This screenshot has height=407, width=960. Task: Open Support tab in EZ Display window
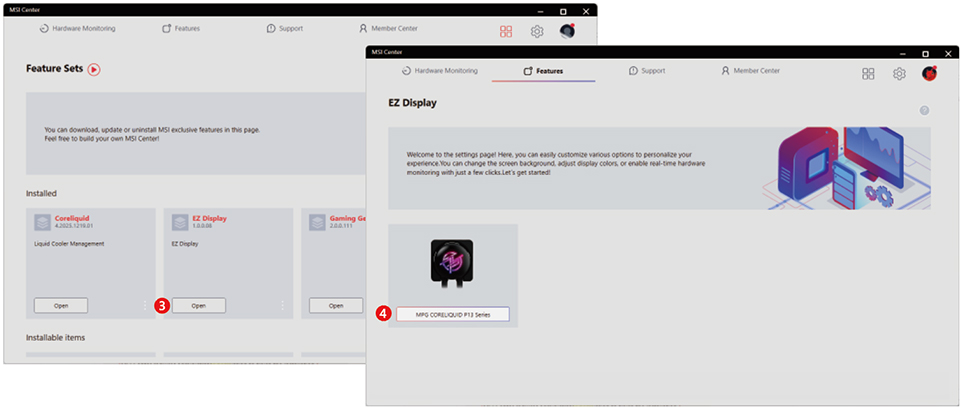646,71
